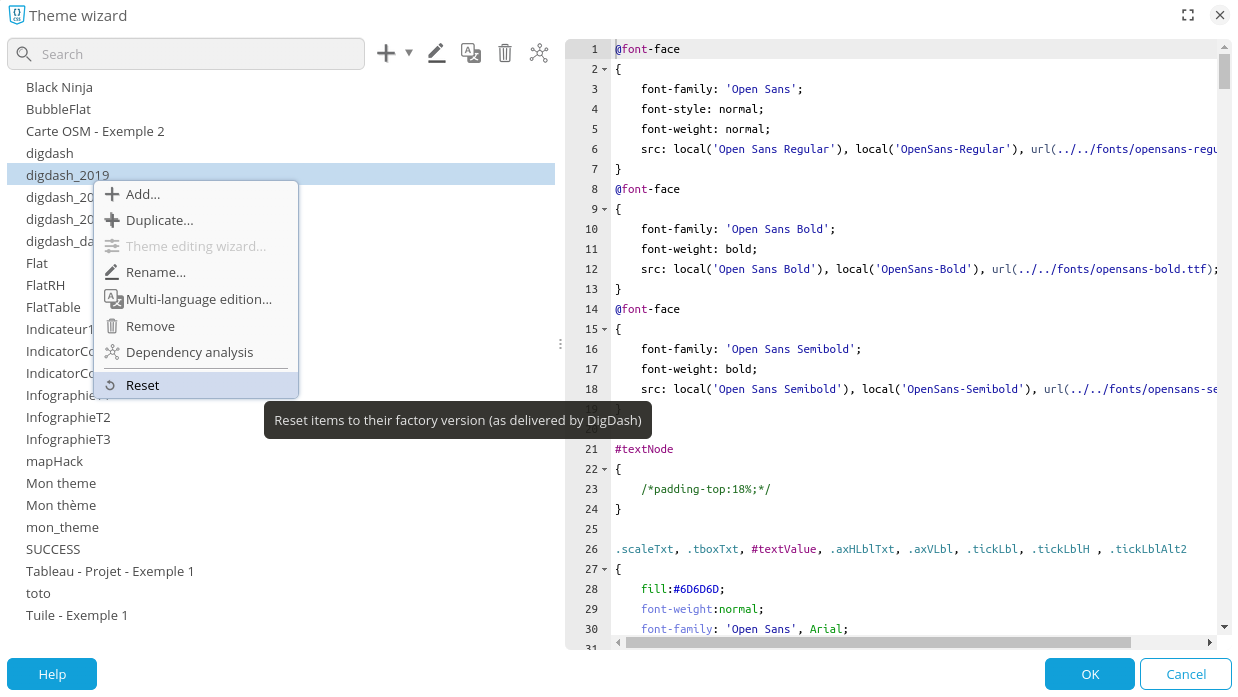
Task: Click the rename pencil icon in toolbar
Action: tap(436, 54)
